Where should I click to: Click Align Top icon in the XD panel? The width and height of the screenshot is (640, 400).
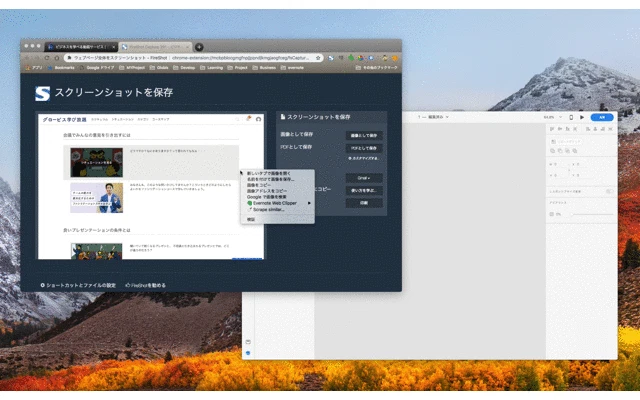tap(552, 129)
